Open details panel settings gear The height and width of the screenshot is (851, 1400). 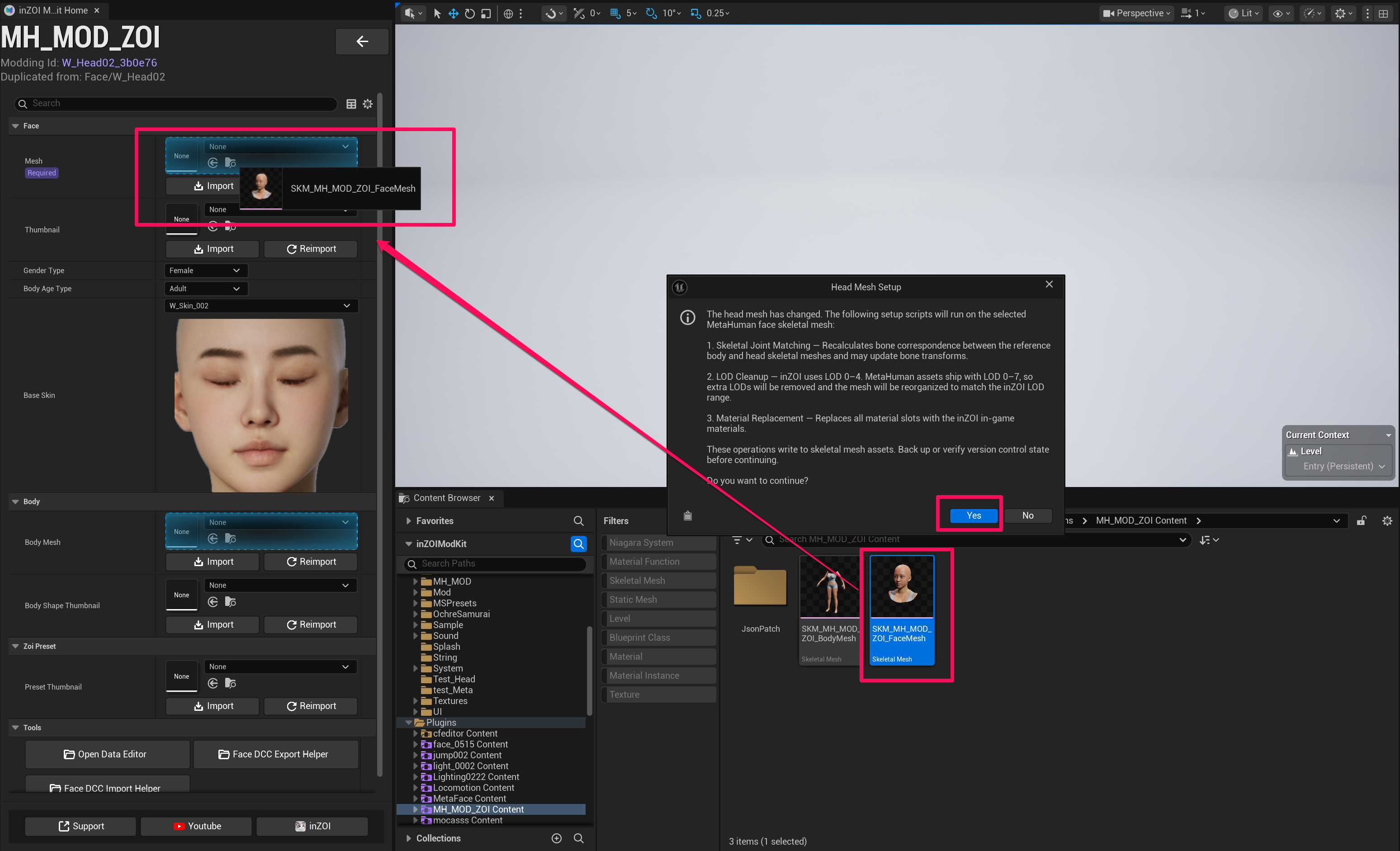pos(368,104)
